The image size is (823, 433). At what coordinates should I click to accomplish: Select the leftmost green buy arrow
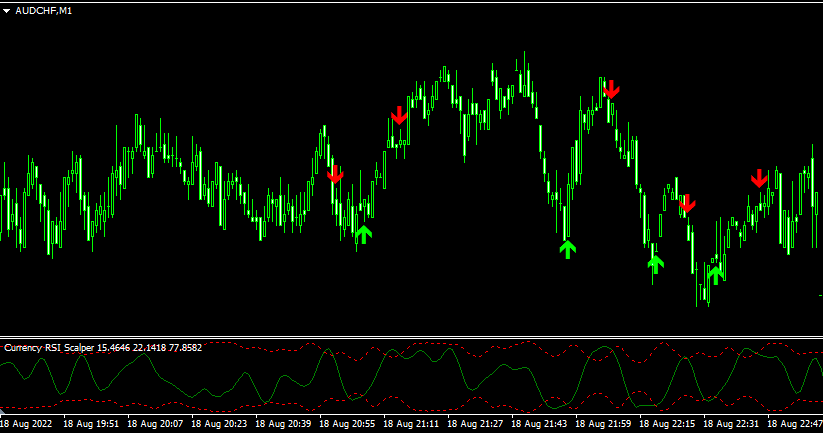pos(363,234)
